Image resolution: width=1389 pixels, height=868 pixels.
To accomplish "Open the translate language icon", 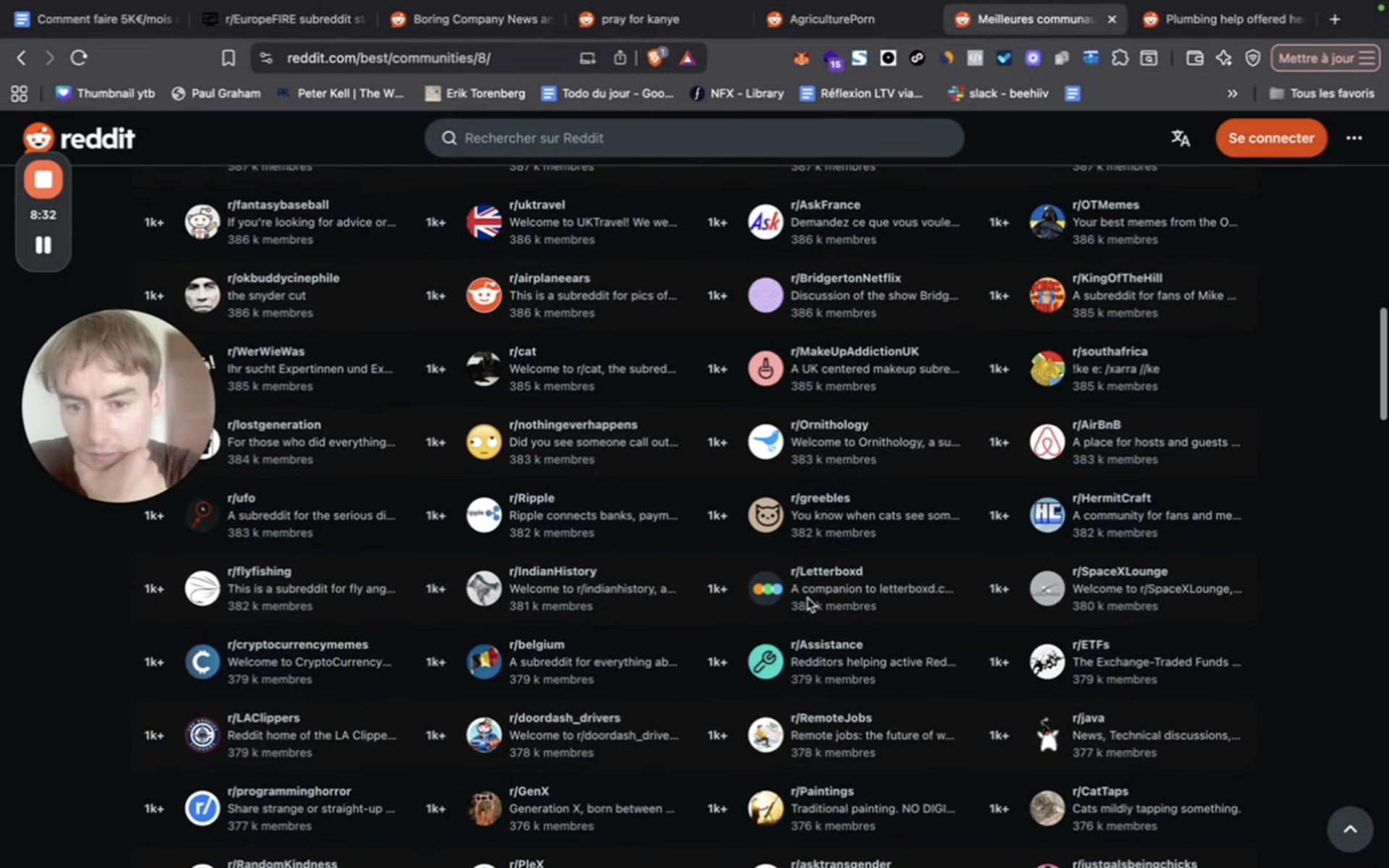I will [1180, 137].
